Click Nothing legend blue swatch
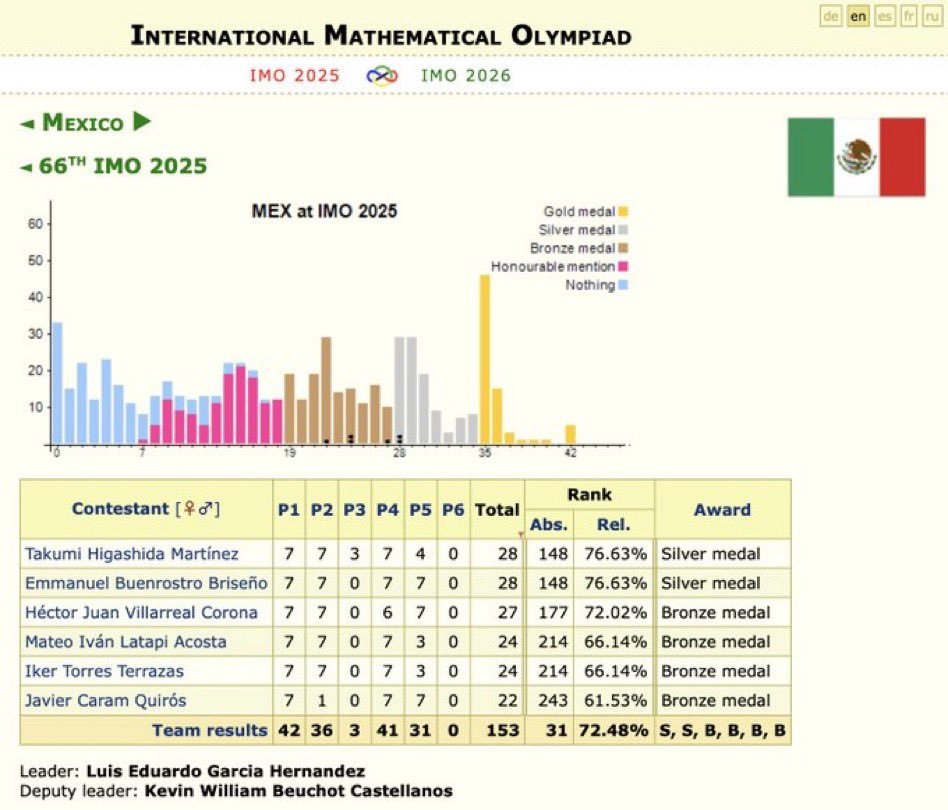Image resolution: width=948 pixels, height=810 pixels. click(x=623, y=285)
